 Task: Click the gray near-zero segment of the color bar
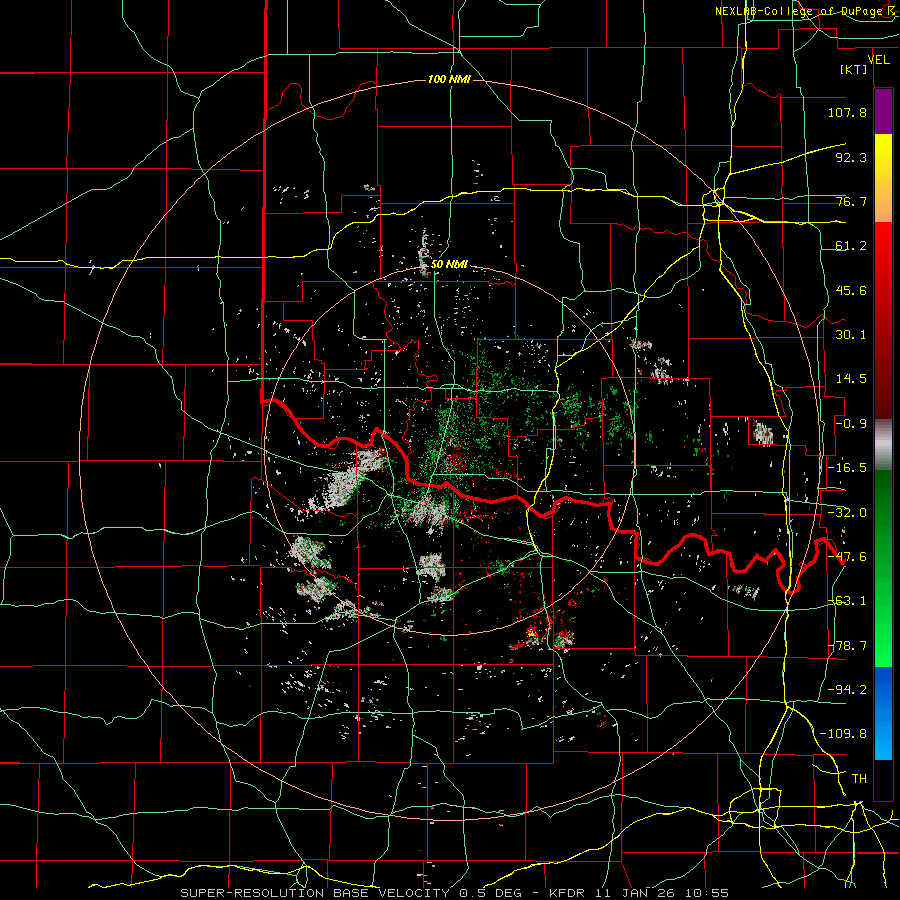click(x=883, y=445)
